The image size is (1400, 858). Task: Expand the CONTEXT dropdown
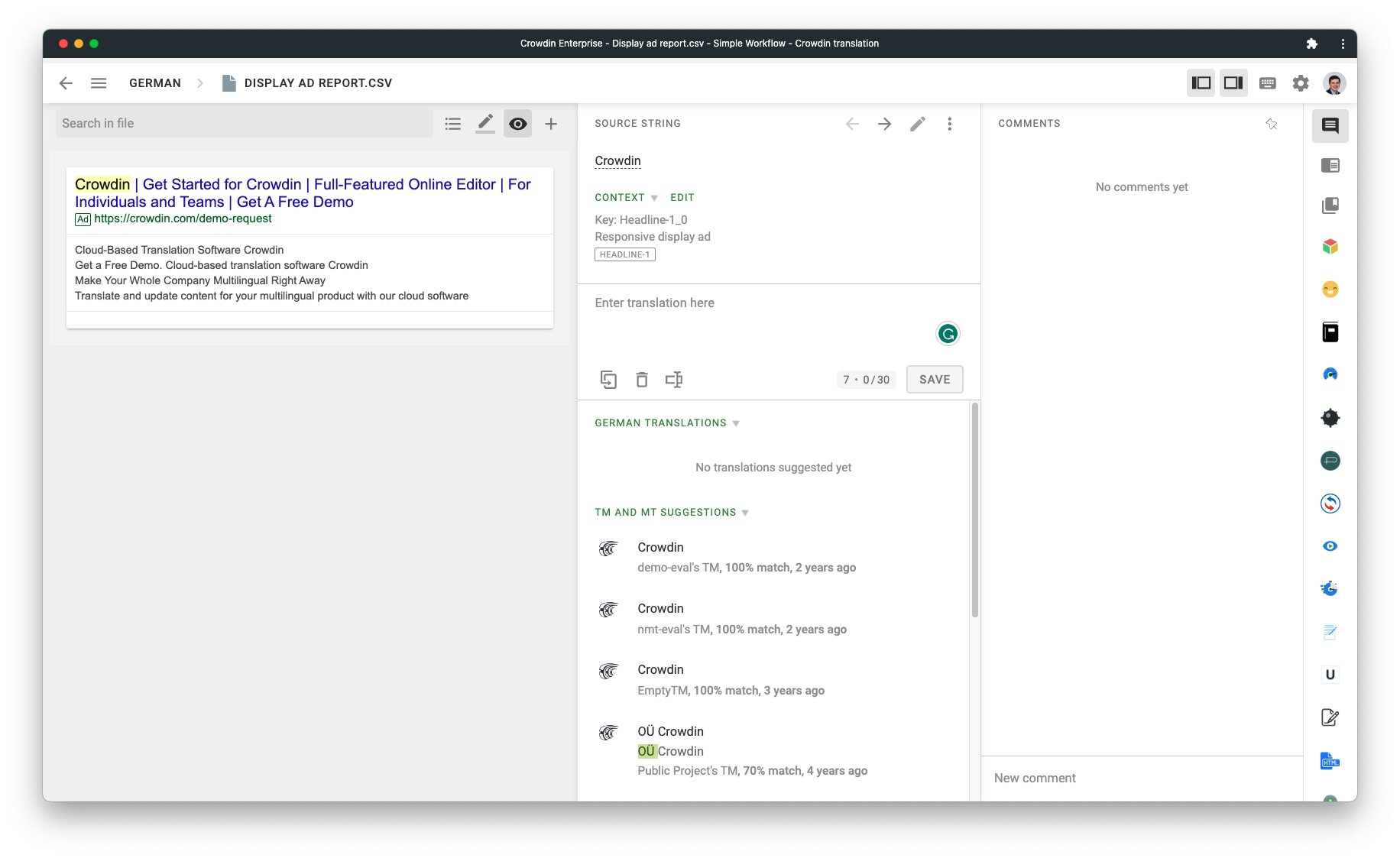click(x=627, y=198)
